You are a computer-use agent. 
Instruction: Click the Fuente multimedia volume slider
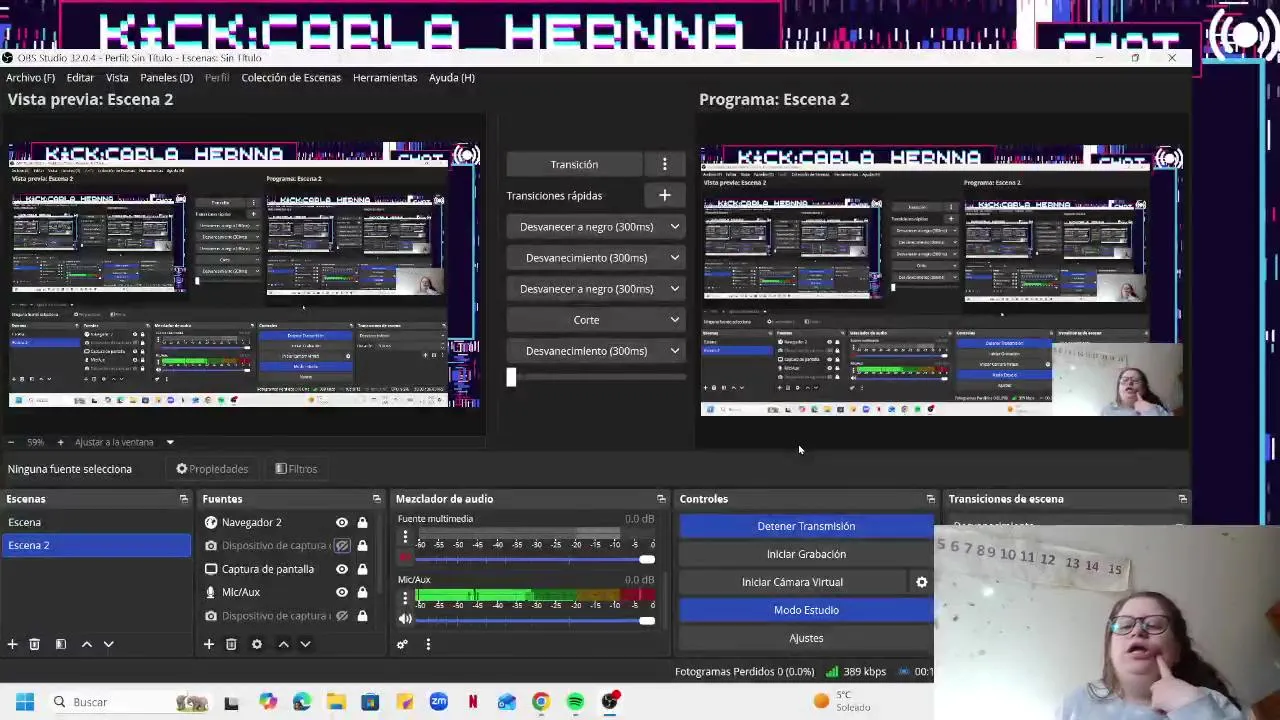pos(534,559)
